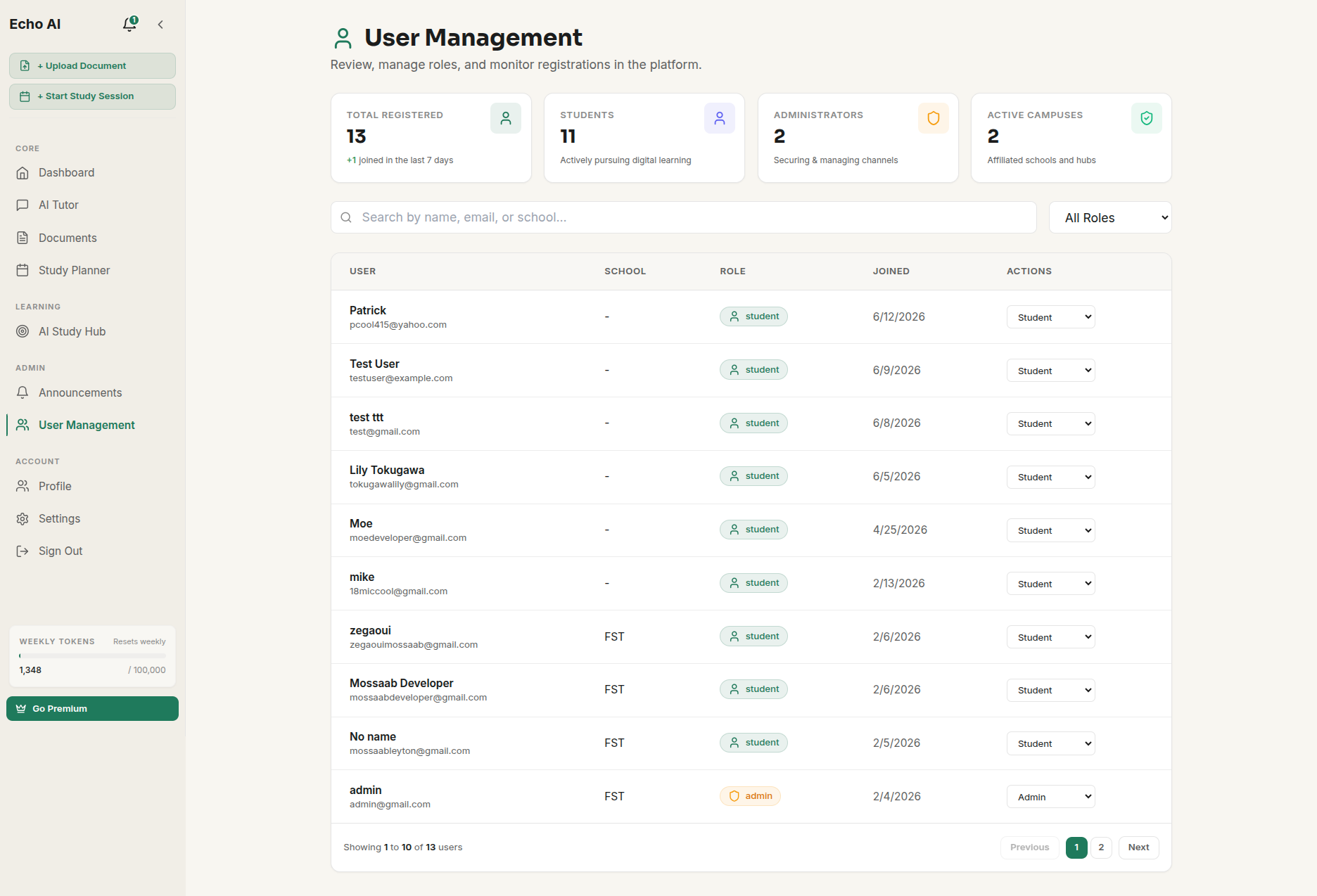
Task: Click the AI Tutor chat icon
Action: click(23, 205)
